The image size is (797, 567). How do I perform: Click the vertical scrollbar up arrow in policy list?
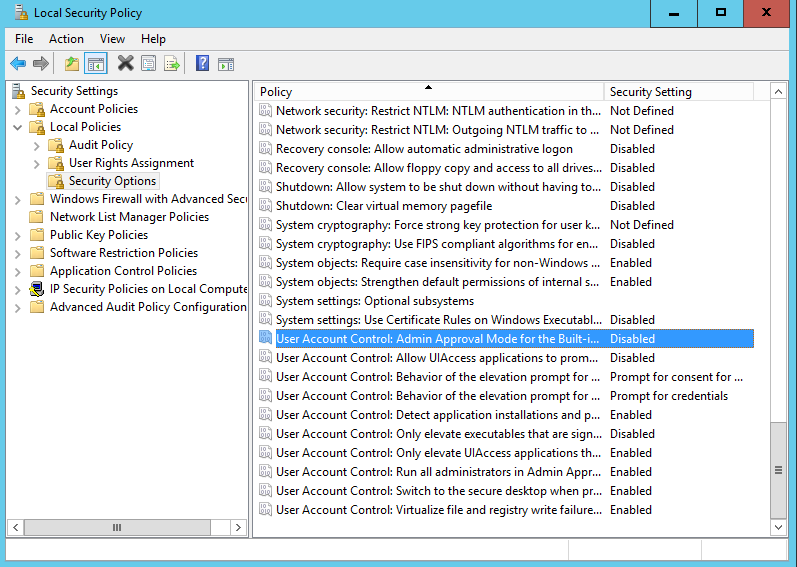coord(780,92)
